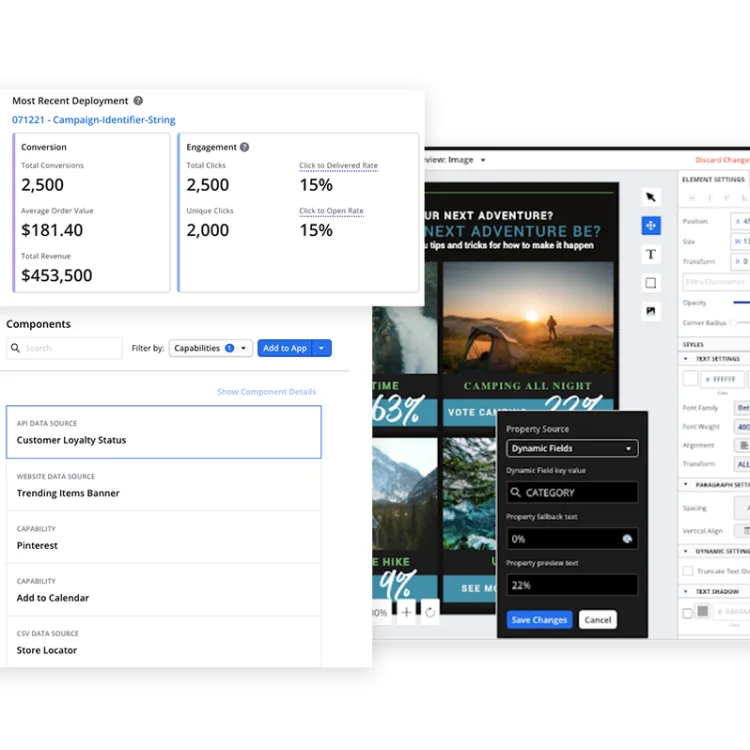Click the $453,500 Total Revenue value
750x750 pixels.
pyautogui.click(x=56, y=276)
